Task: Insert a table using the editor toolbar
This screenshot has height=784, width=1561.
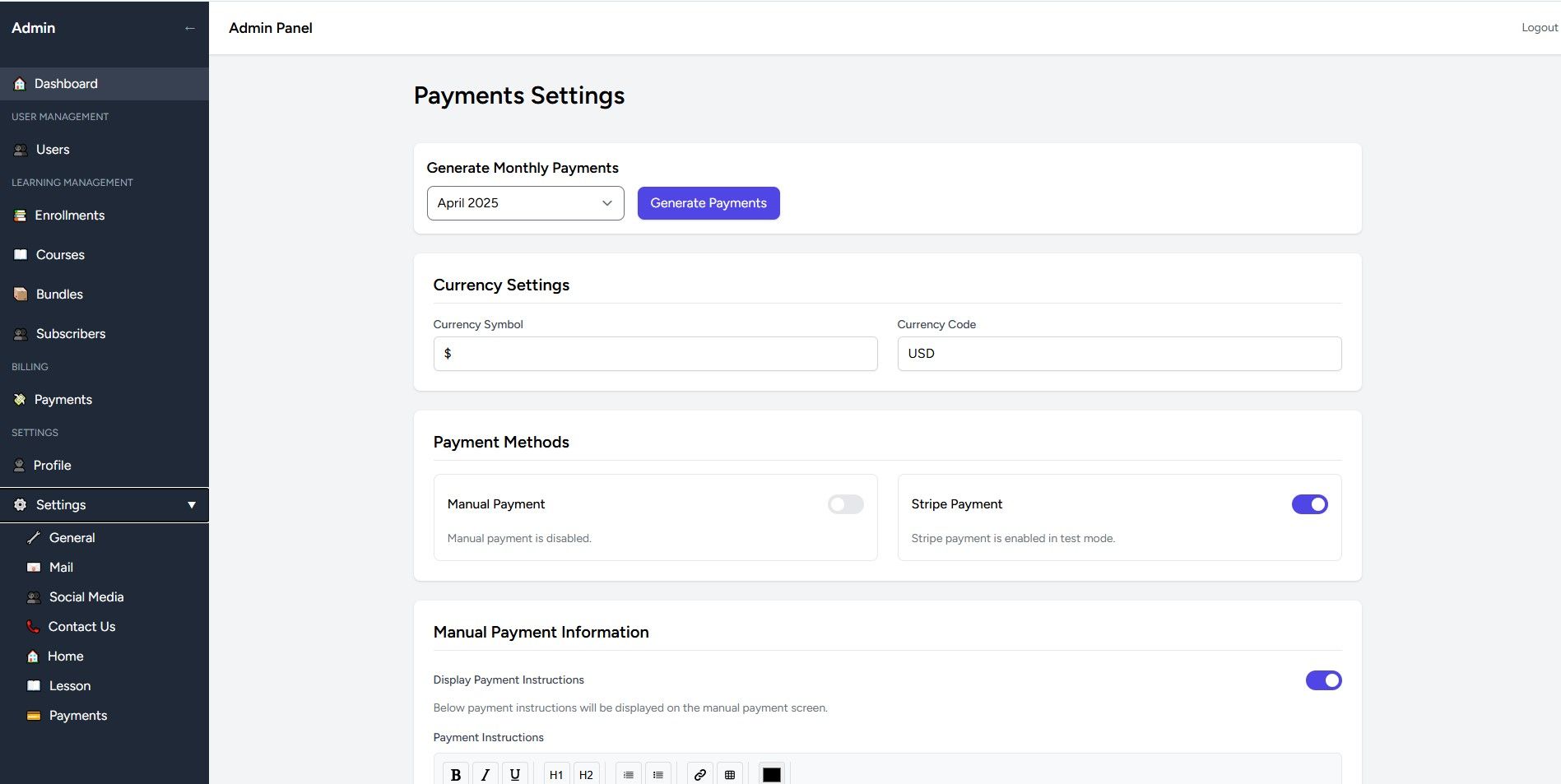Action: tap(730, 774)
